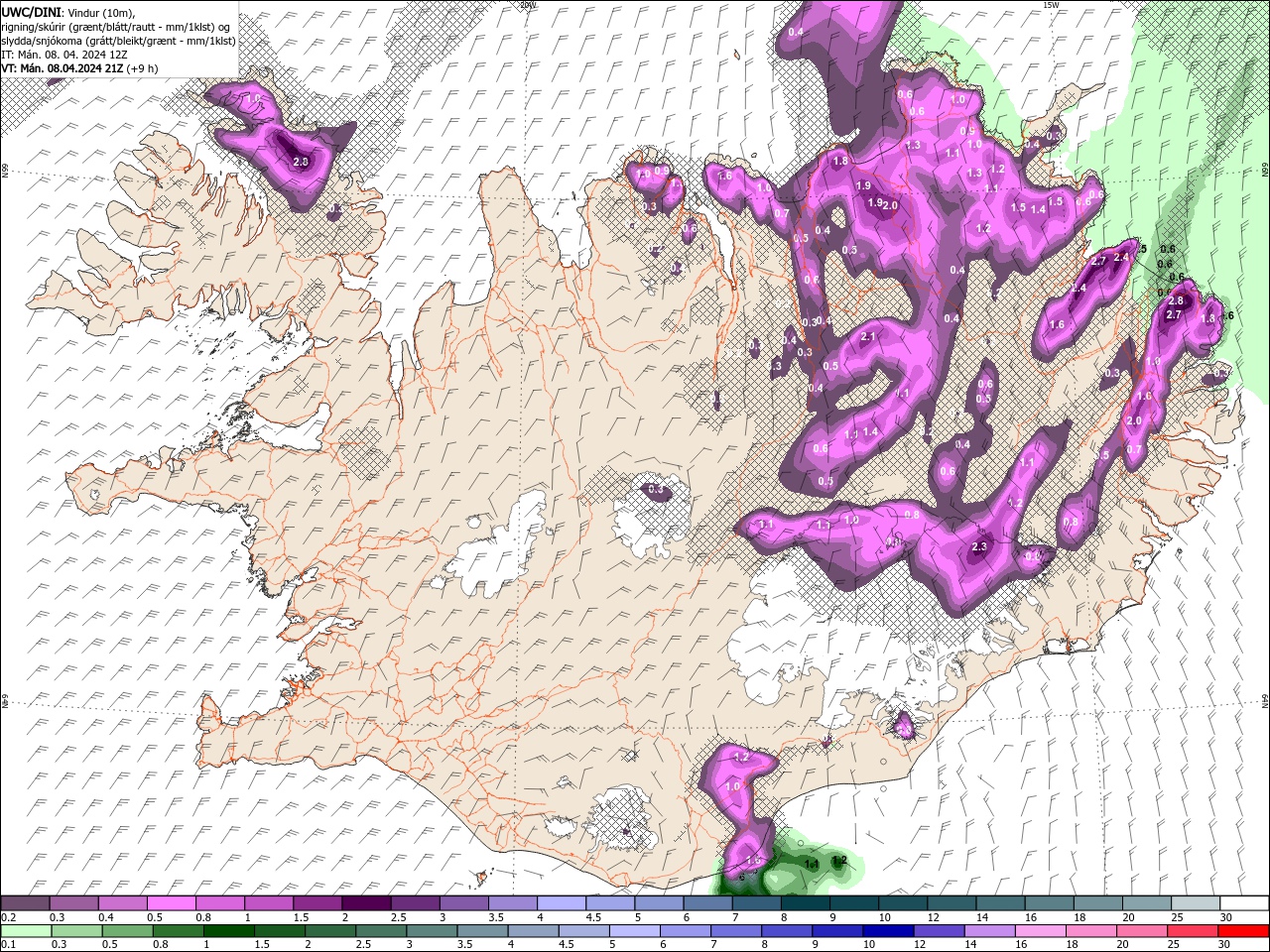
Task: Click the "2.3" snowfall value on the map
Action: pos(980,547)
